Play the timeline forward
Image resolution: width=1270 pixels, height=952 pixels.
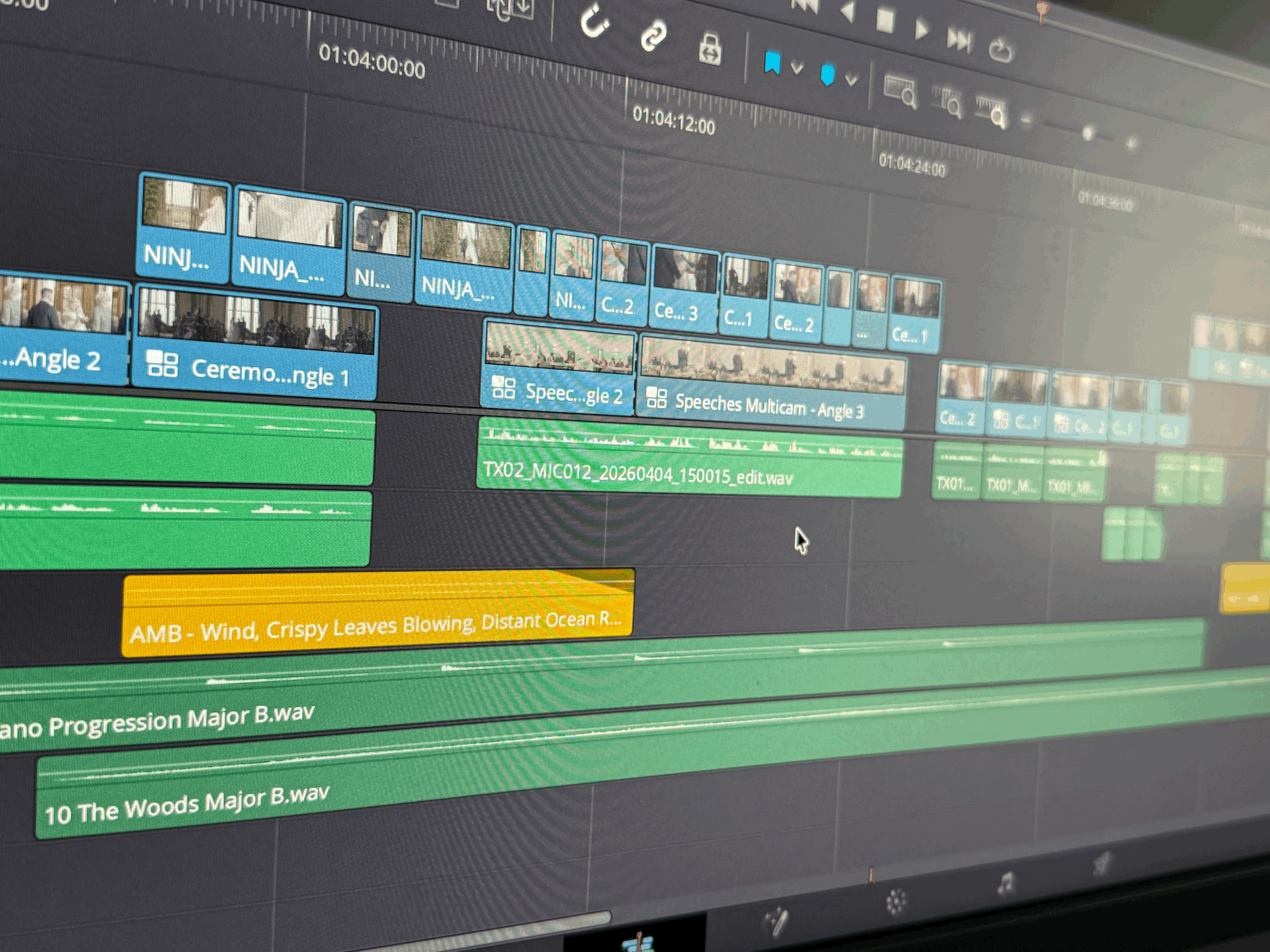click(922, 30)
